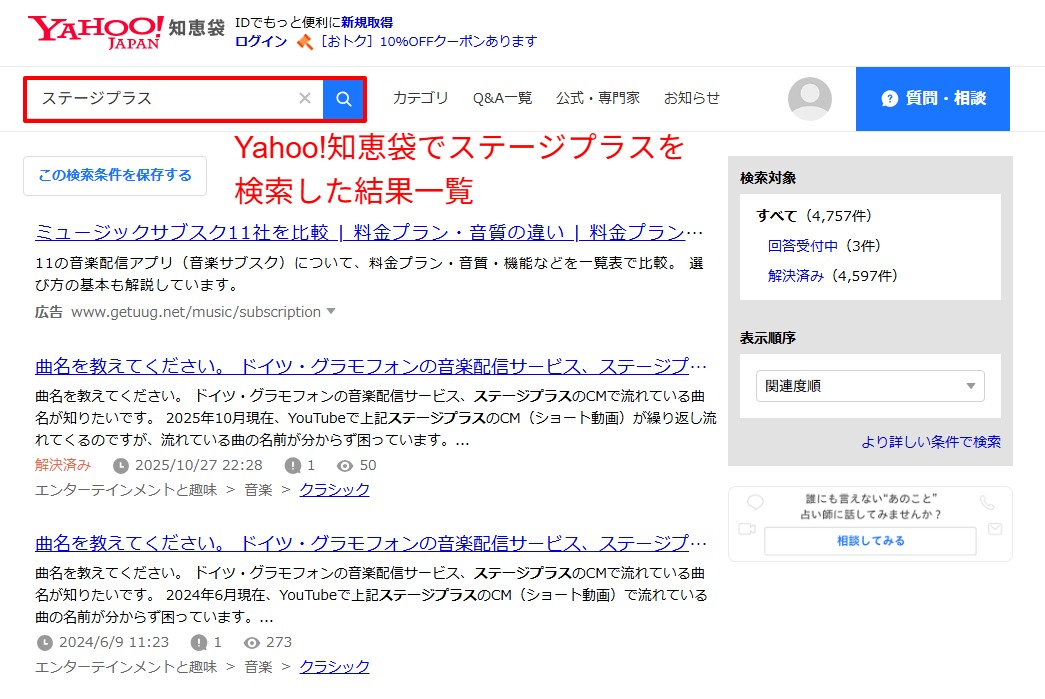Click the 質問・相談 button
1045x699 pixels.
click(x=932, y=99)
